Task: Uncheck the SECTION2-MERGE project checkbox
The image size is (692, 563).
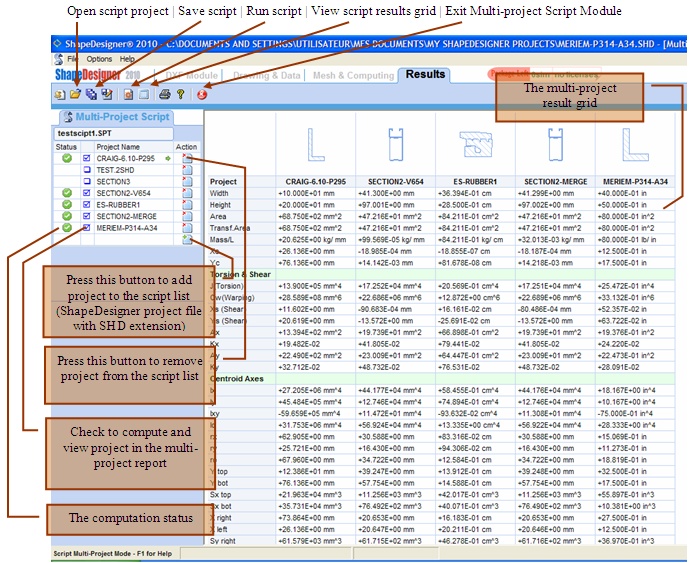Action: [87, 216]
